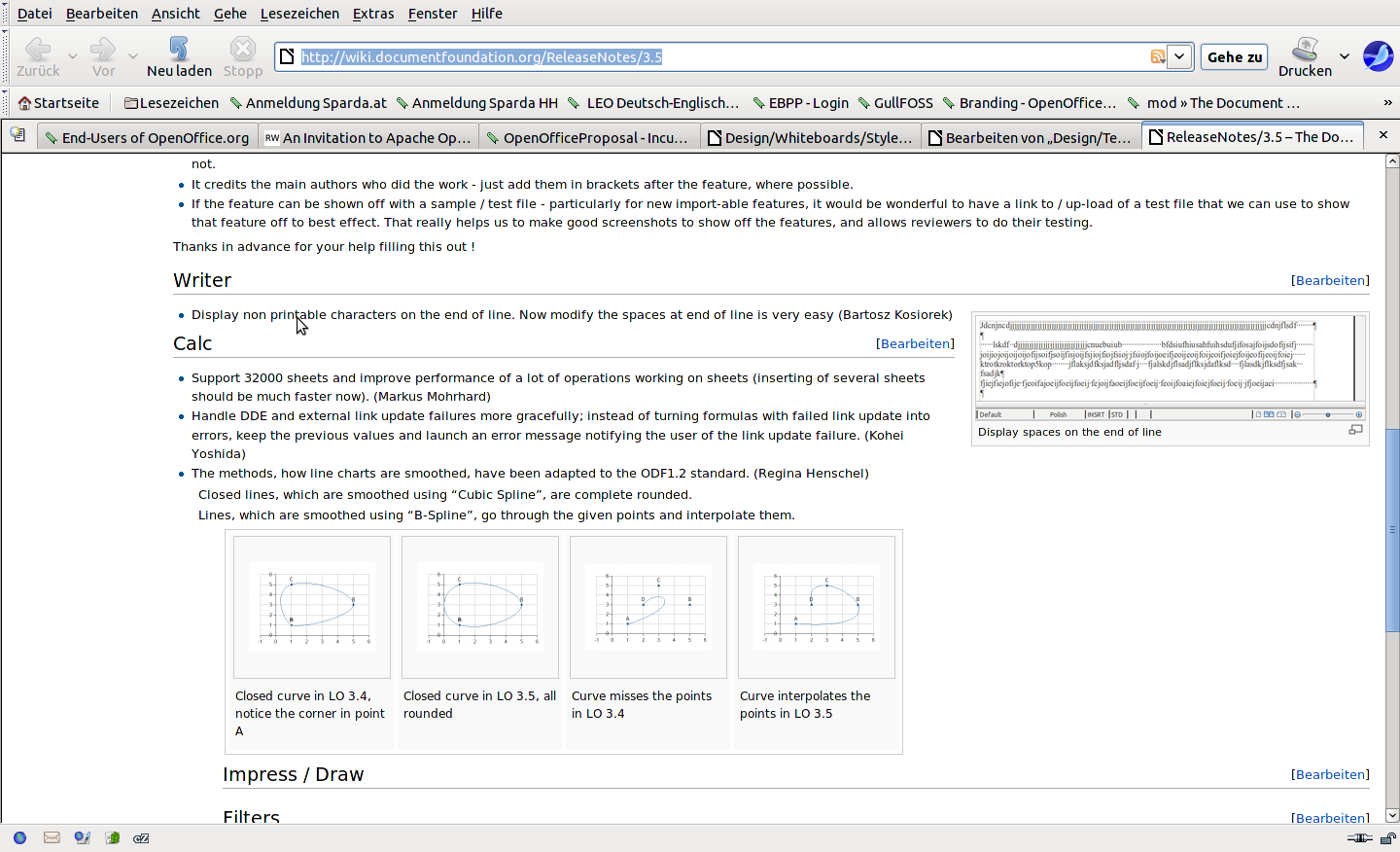Click Bearbeiten link for Filters section
Viewport: 1400px width, 852px height.
(x=1330, y=818)
